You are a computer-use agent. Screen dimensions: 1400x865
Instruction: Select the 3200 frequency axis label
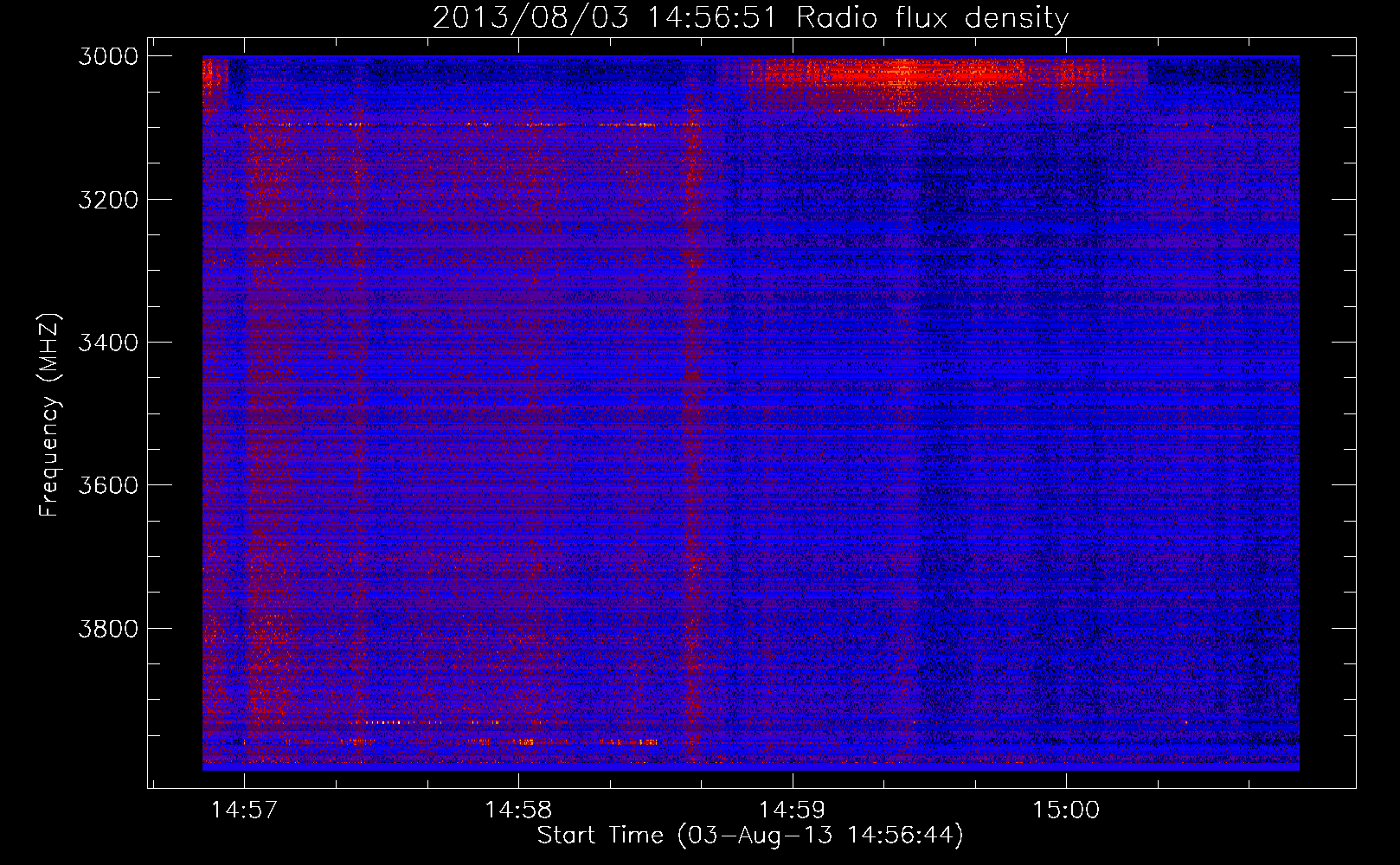(108, 200)
